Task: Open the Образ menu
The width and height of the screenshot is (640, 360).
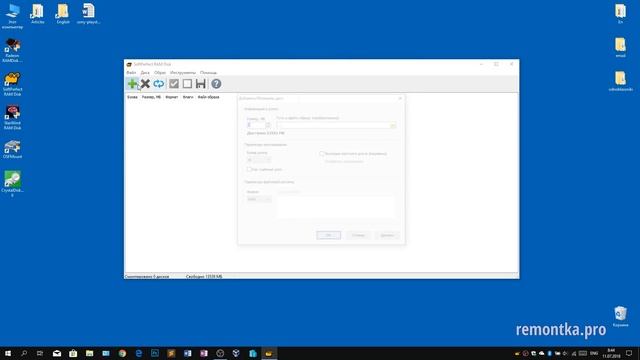Action: click(160, 73)
